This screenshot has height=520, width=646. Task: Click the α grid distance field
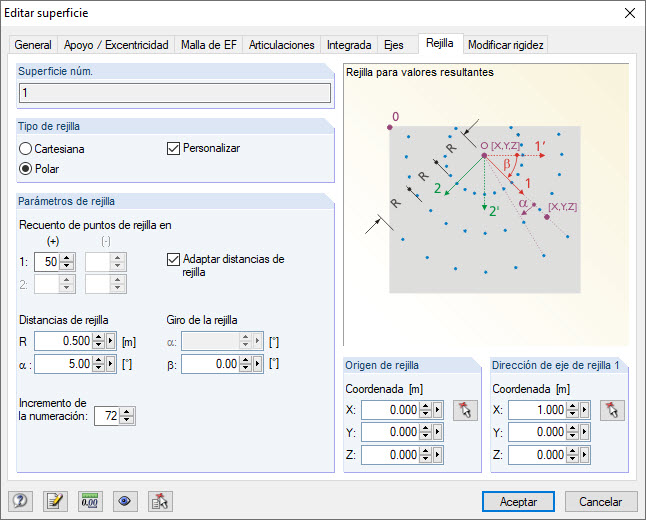point(63,364)
